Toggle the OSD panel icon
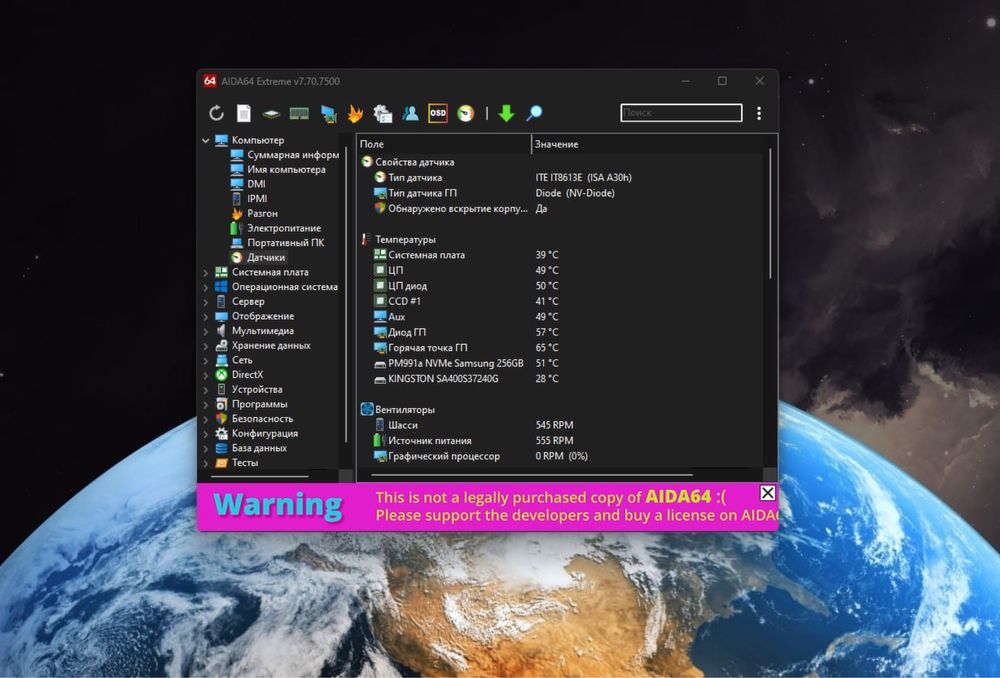Image resolution: width=1000 pixels, height=678 pixels. click(438, 113)
